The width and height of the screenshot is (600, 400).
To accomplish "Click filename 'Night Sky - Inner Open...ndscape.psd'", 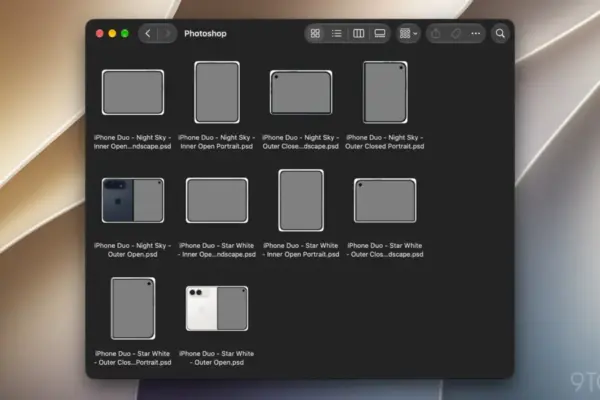I will pyautogui.click(x=132, y=142).
